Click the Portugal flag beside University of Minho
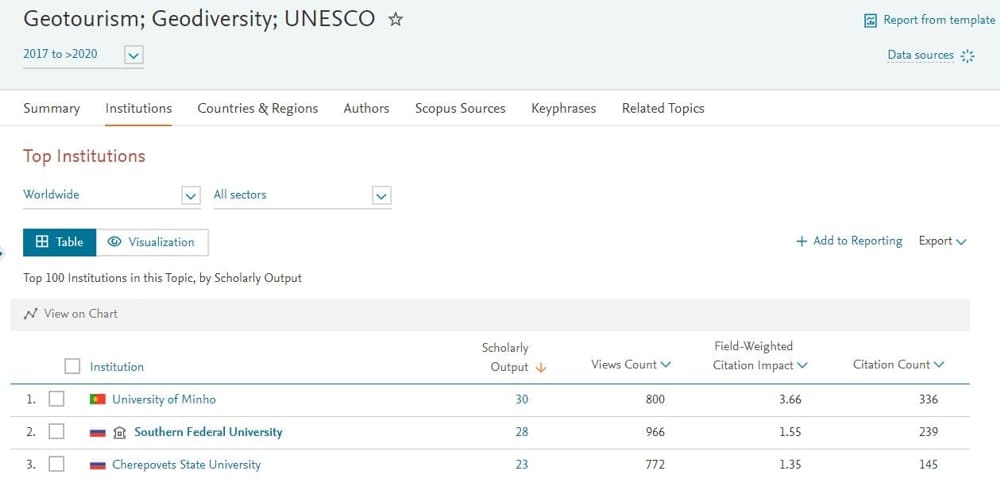 point(98,399)
